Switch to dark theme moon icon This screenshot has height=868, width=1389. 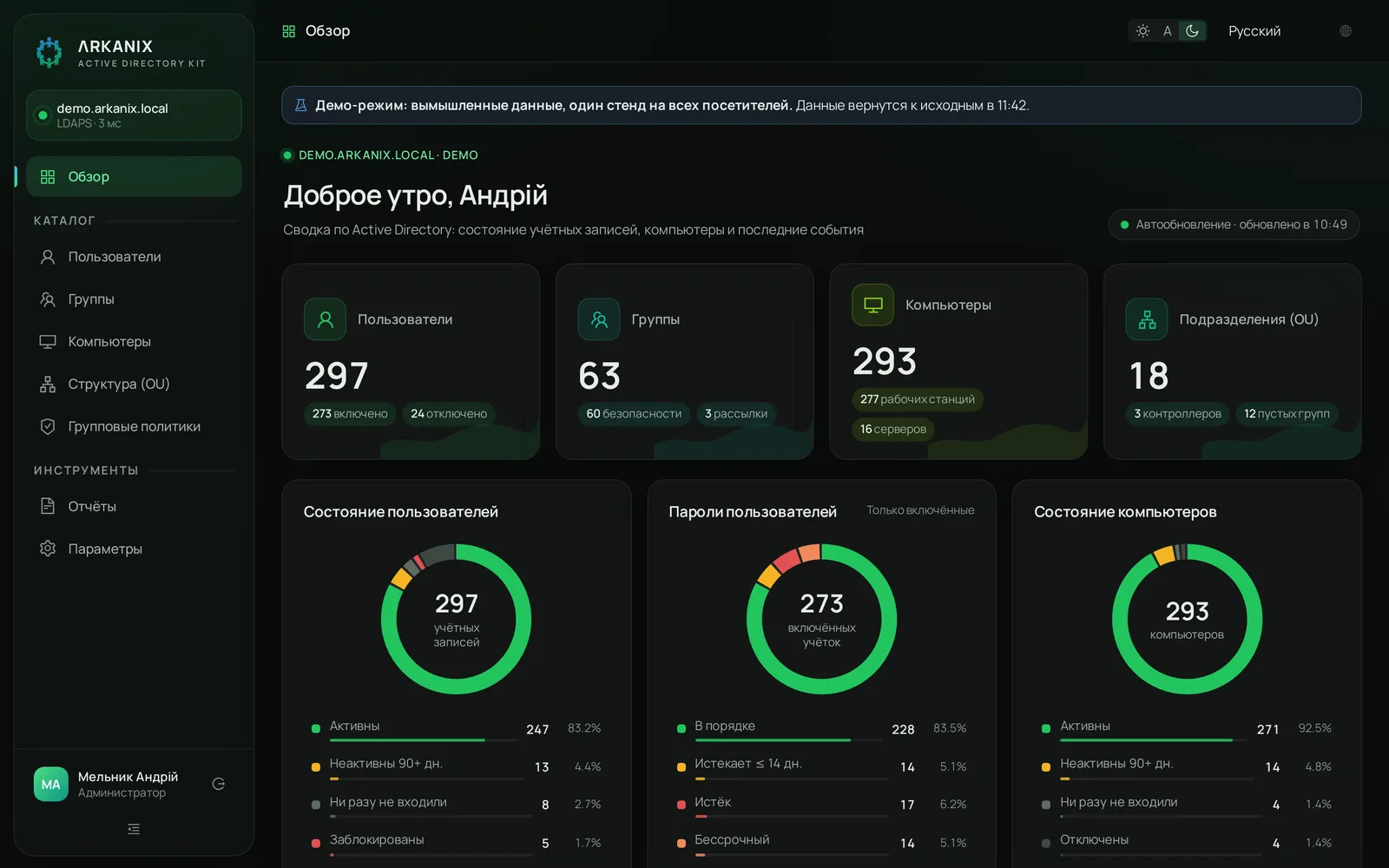[1192, 31]
